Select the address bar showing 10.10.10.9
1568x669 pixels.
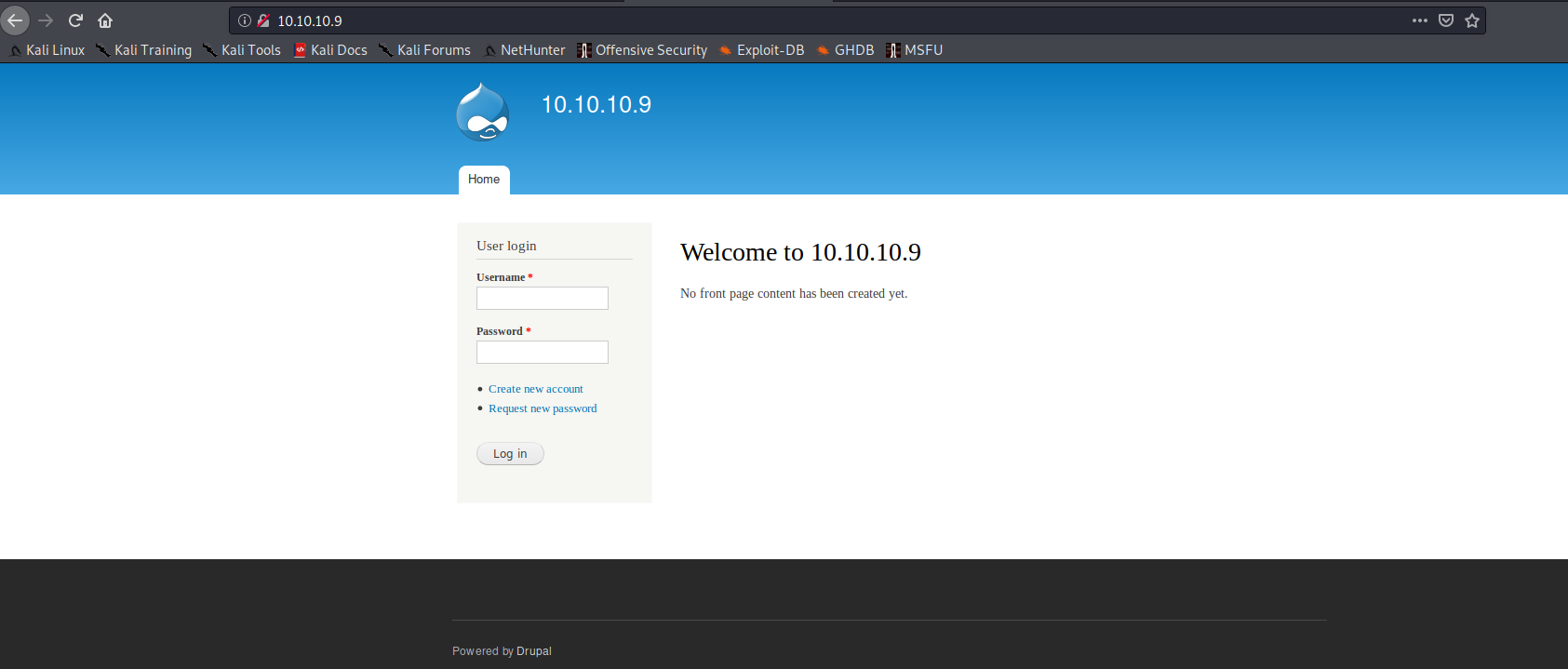(744, 20)
